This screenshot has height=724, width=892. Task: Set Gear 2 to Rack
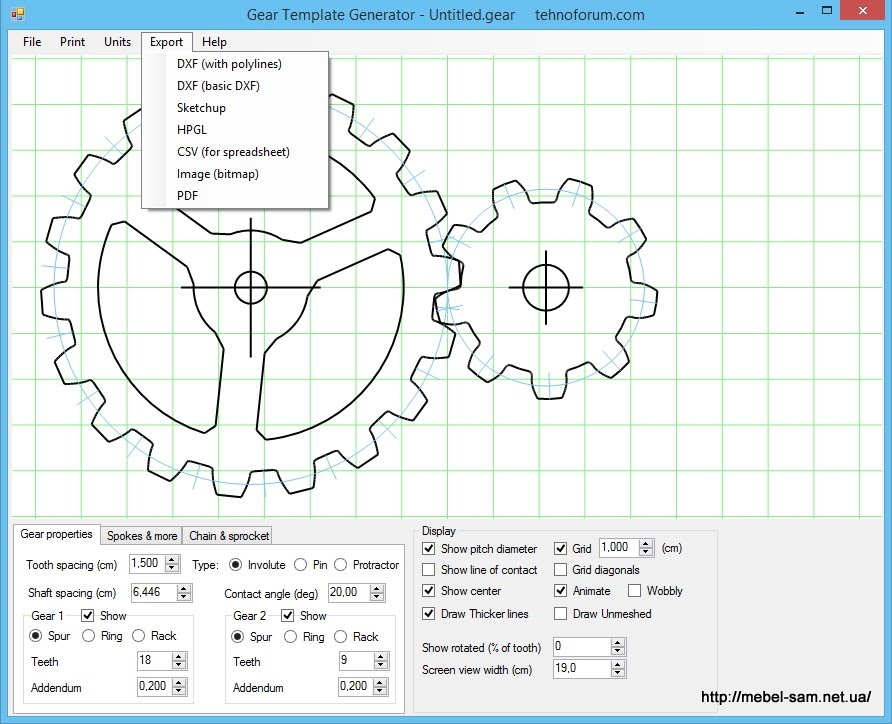coord(341,637)
